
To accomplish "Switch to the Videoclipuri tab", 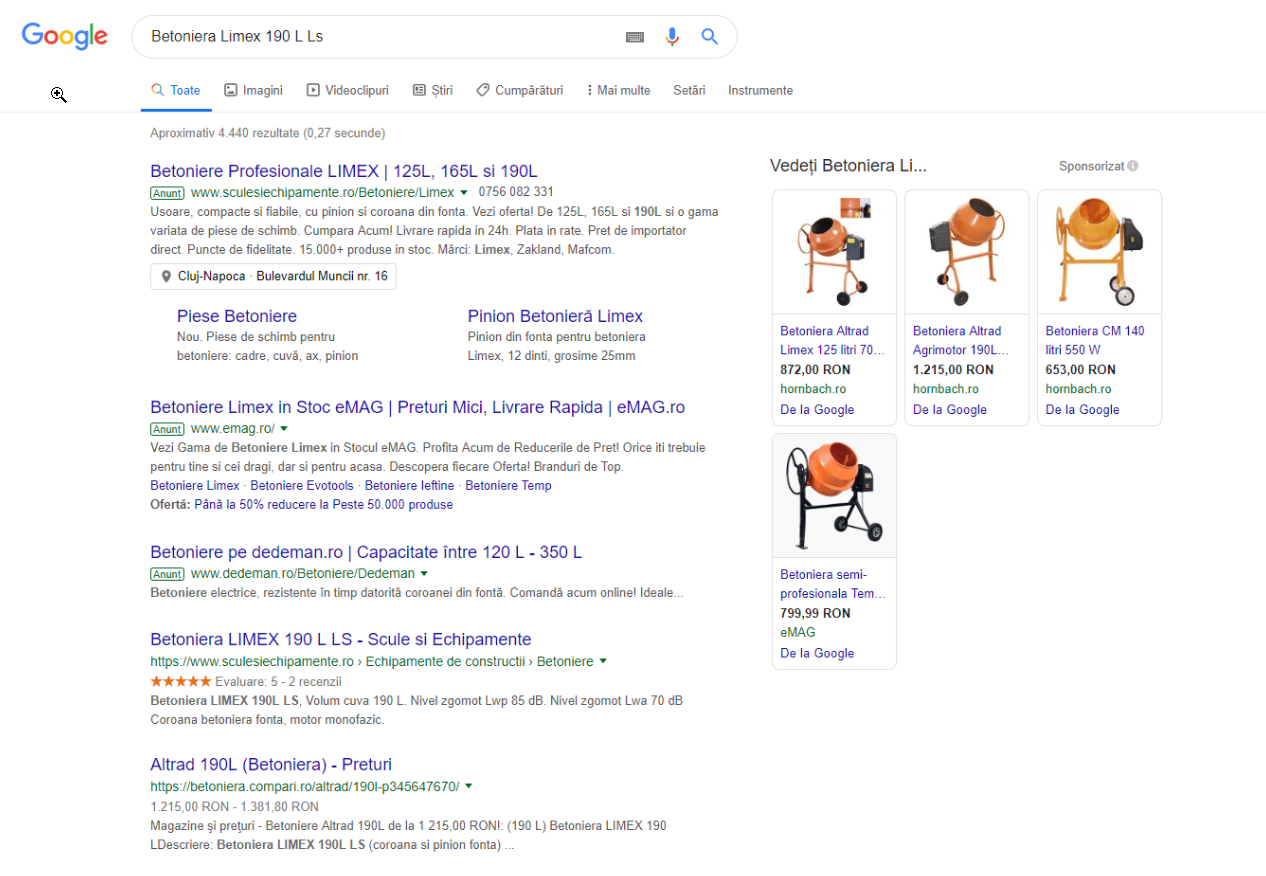I will tap(348, 90).
